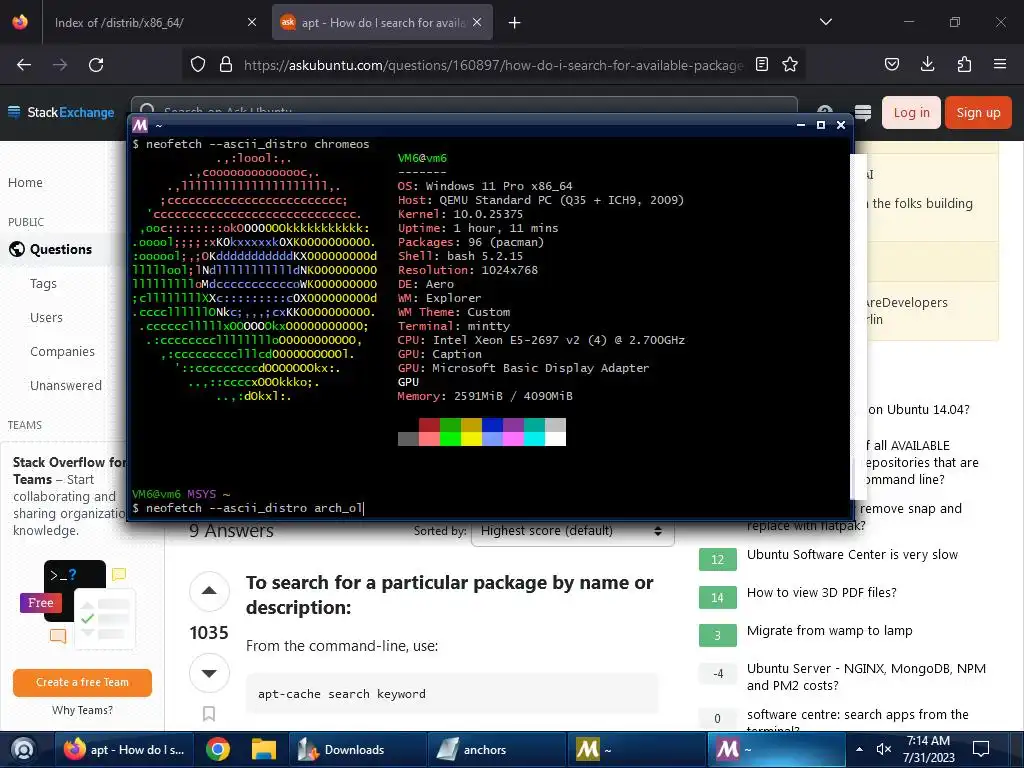Image resolution: width=1024 pixels, height=768 pixels.
Task: Open the tracking protection shield icon
Action: [198, 64]
